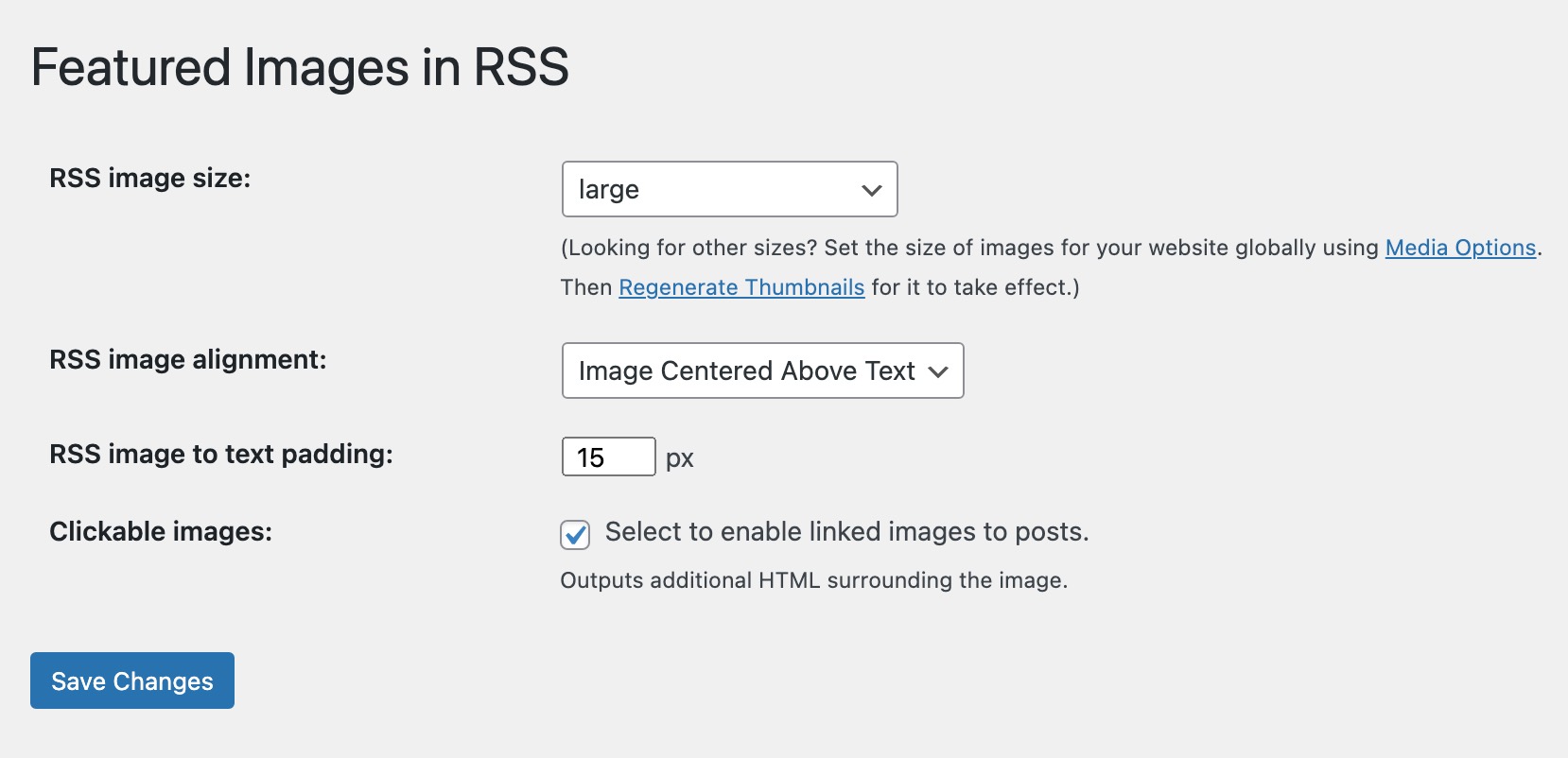Click the blue checkmark icon
This screenshot has width=1568, height=758.
click(x=575, y=535)
